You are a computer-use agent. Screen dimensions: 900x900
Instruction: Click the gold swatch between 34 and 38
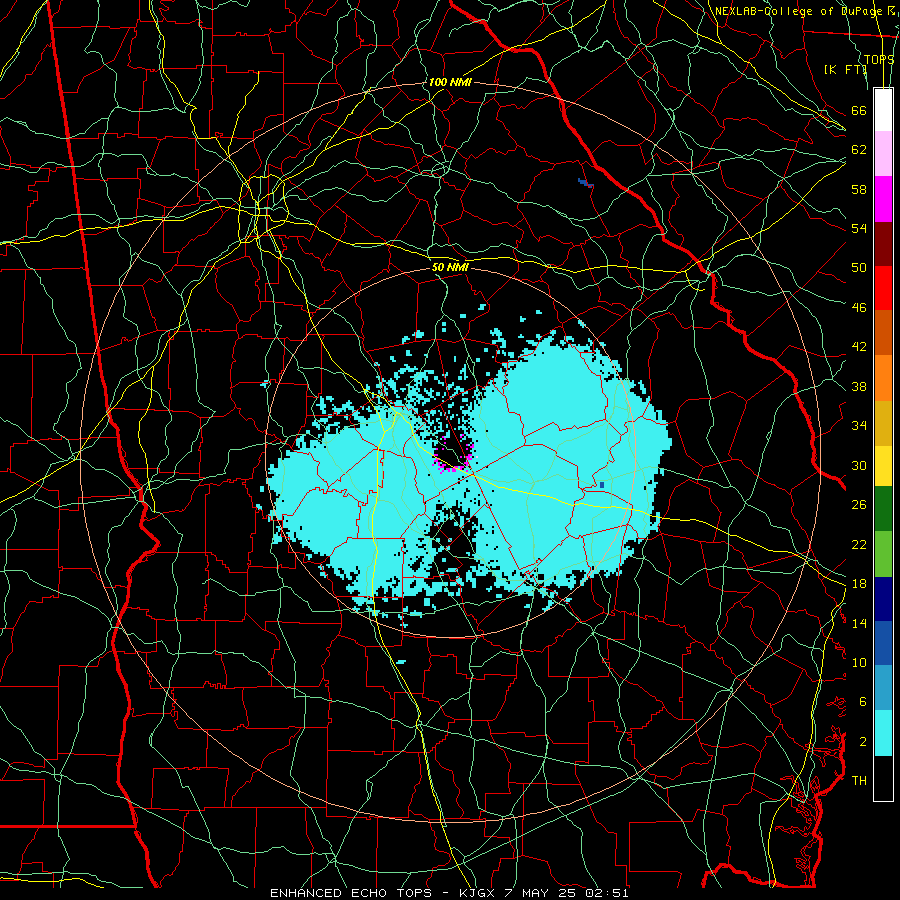(883, 423)
